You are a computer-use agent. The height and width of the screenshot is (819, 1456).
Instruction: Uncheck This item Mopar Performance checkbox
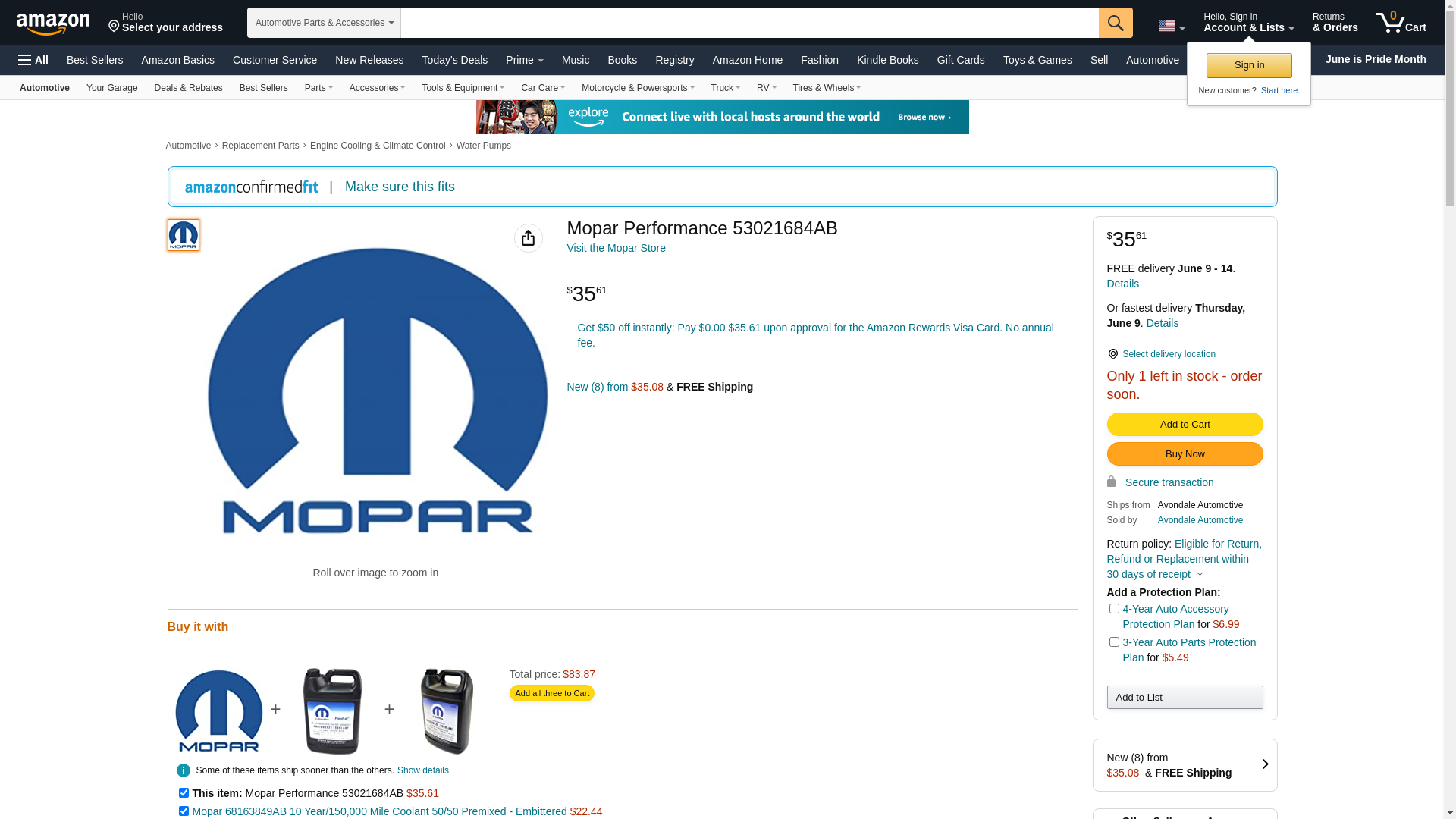(184, 793)
